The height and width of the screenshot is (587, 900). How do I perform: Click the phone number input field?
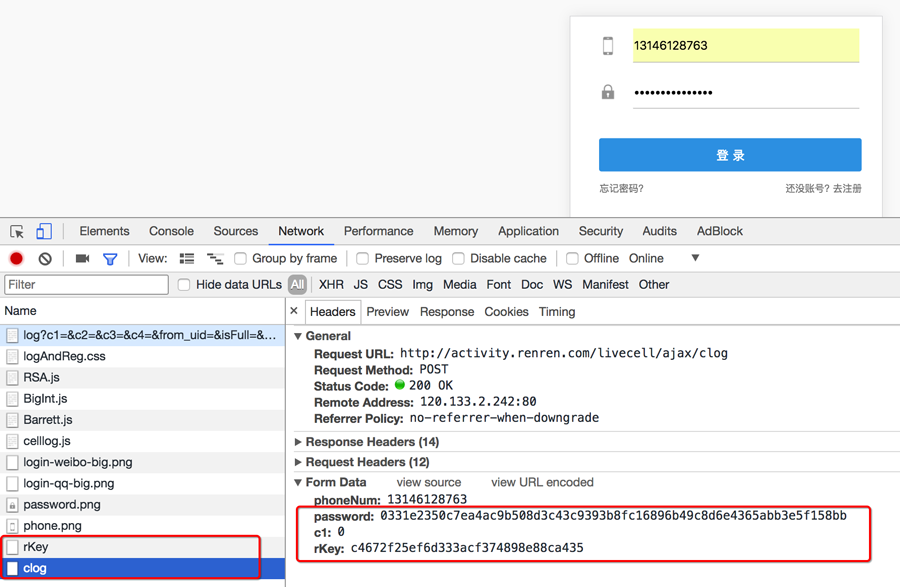746,45
